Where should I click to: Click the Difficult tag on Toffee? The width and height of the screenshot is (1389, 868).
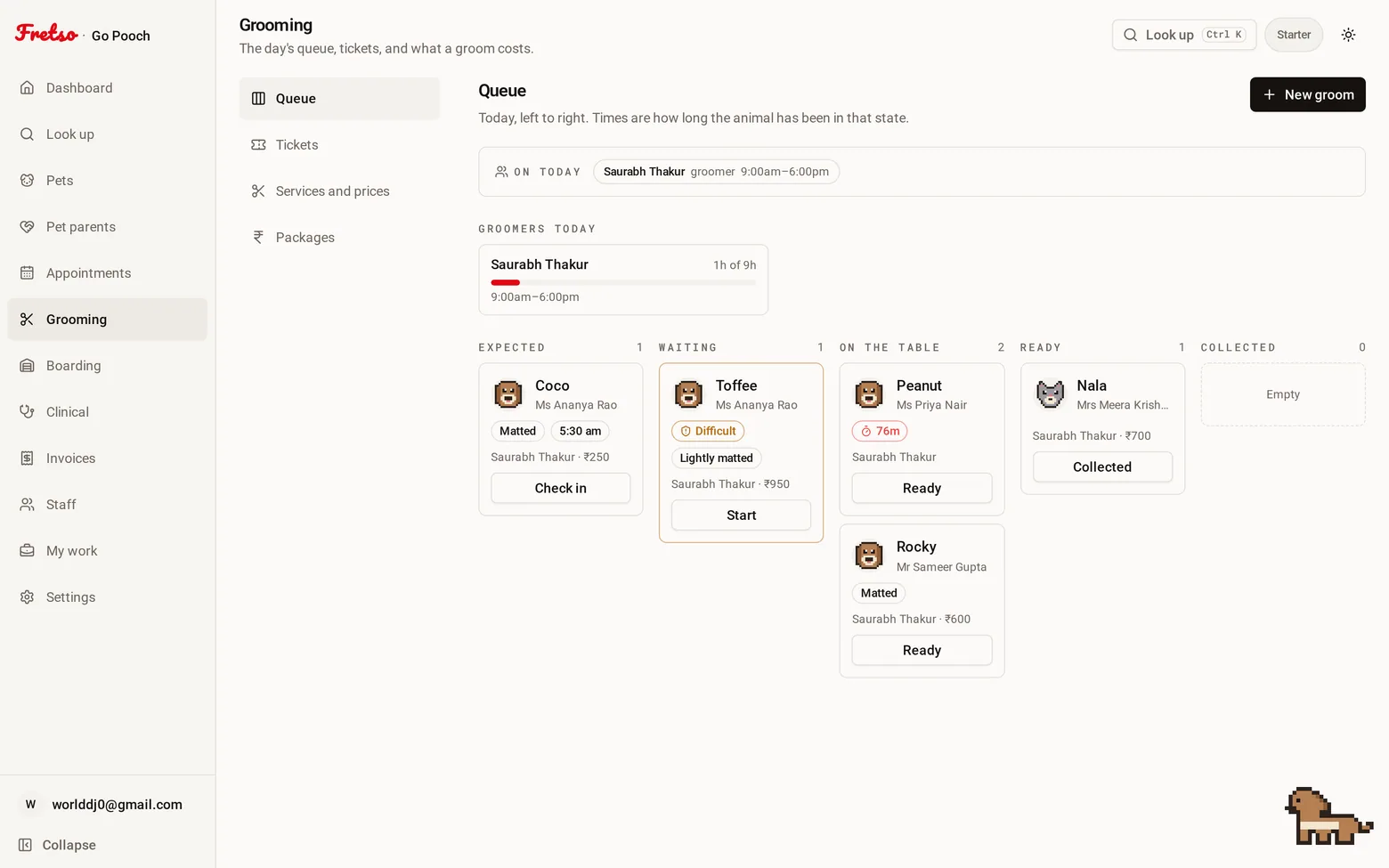click(708, 431)
